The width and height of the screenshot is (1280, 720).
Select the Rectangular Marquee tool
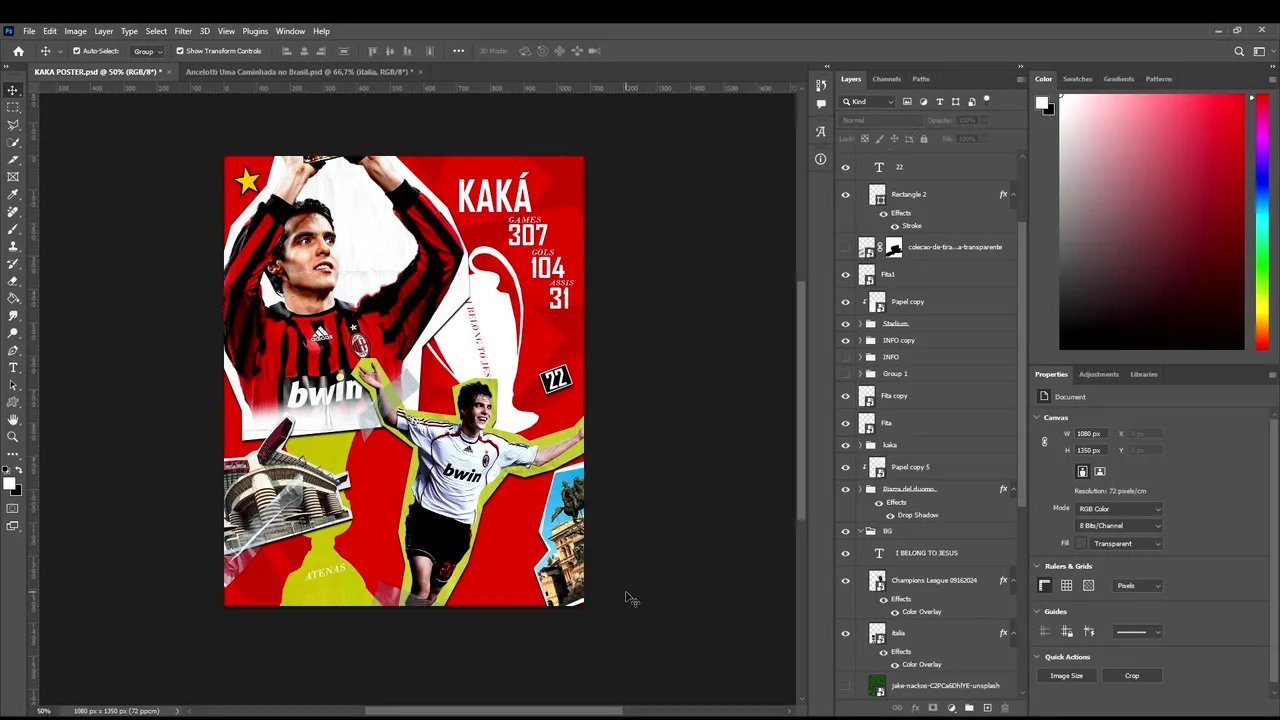tap(13, 107)
